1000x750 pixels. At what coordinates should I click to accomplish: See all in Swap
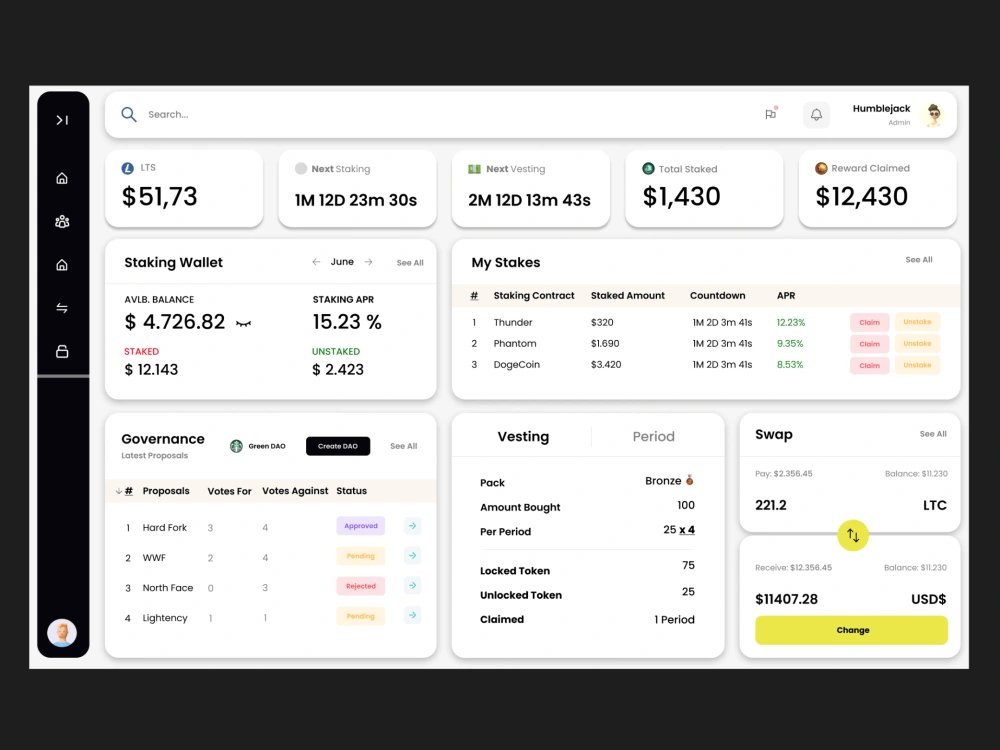tap(933, 434)
